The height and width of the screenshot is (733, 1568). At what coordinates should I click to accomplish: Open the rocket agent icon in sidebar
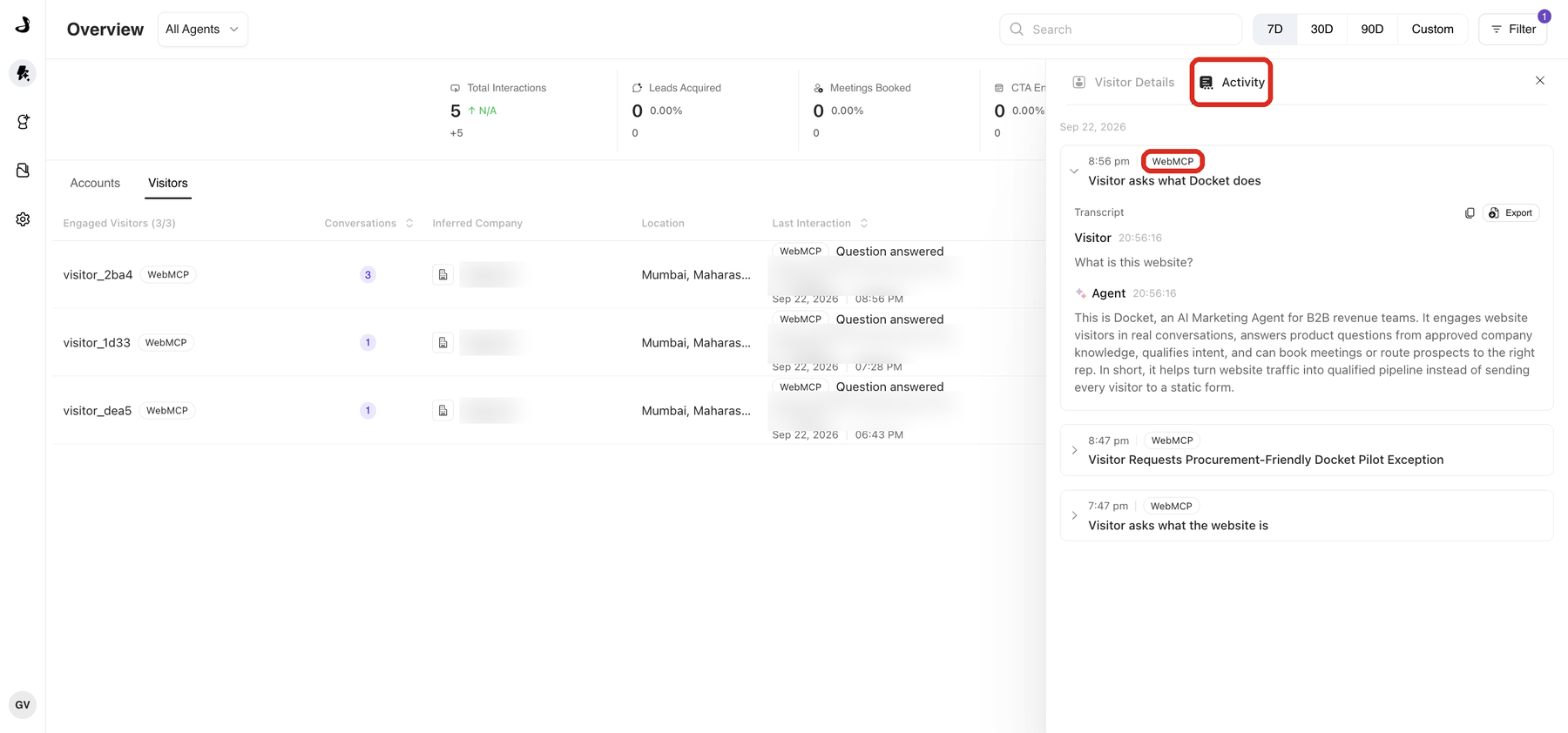[x=23, y=73]
